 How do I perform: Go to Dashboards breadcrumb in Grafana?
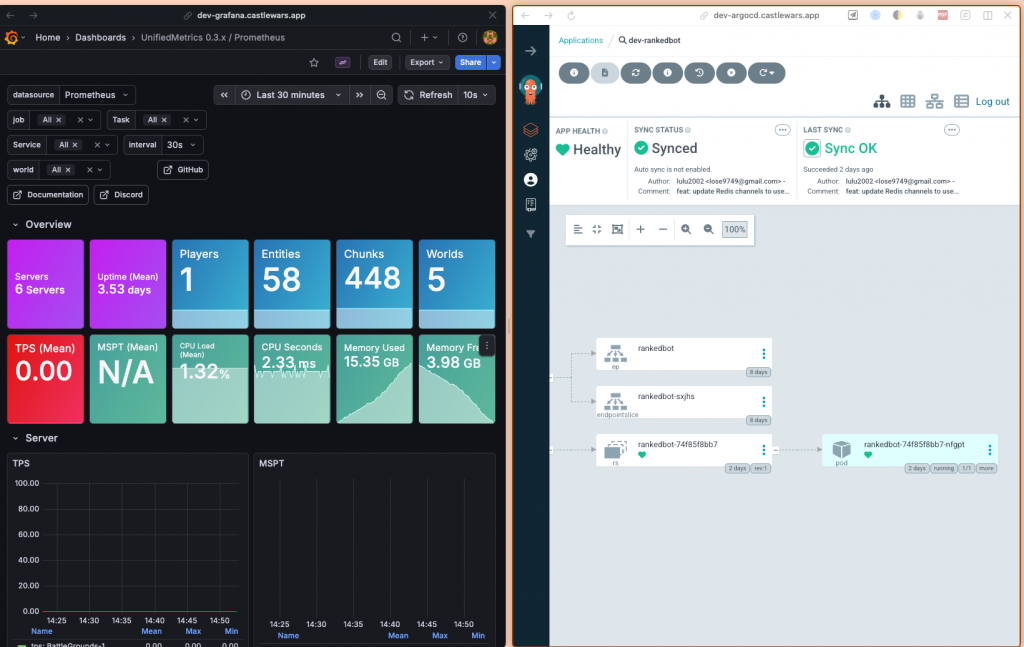[x=101, y=38]
